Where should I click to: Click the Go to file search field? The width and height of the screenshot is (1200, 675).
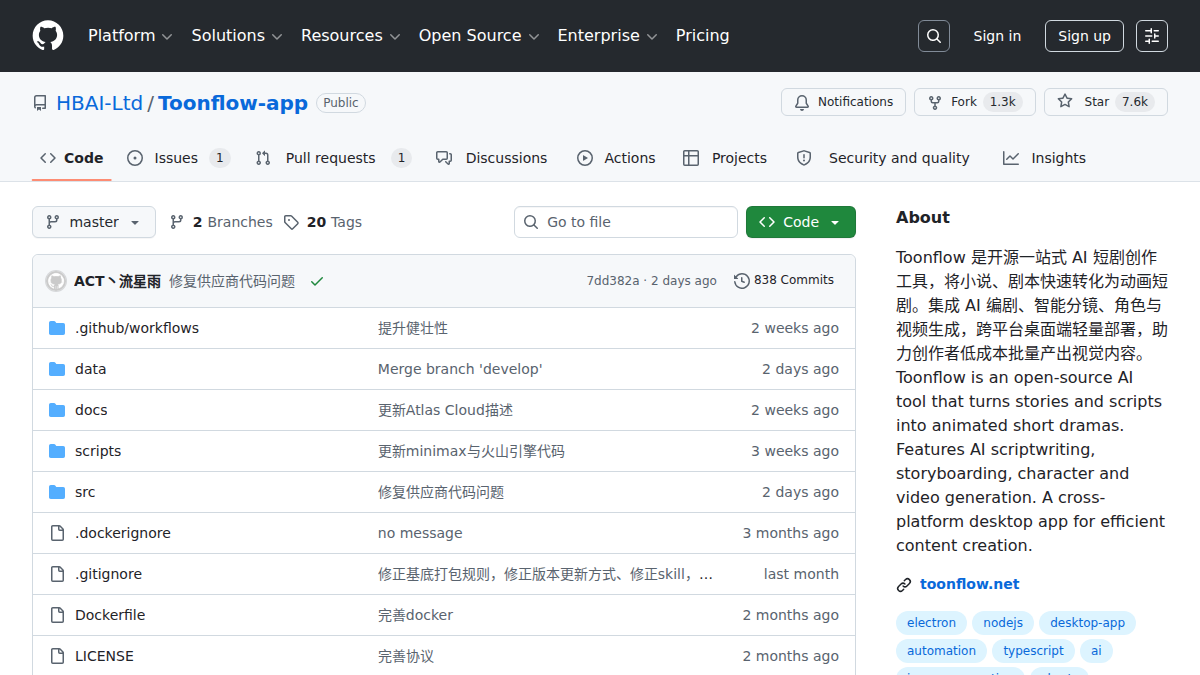point(626,222)
